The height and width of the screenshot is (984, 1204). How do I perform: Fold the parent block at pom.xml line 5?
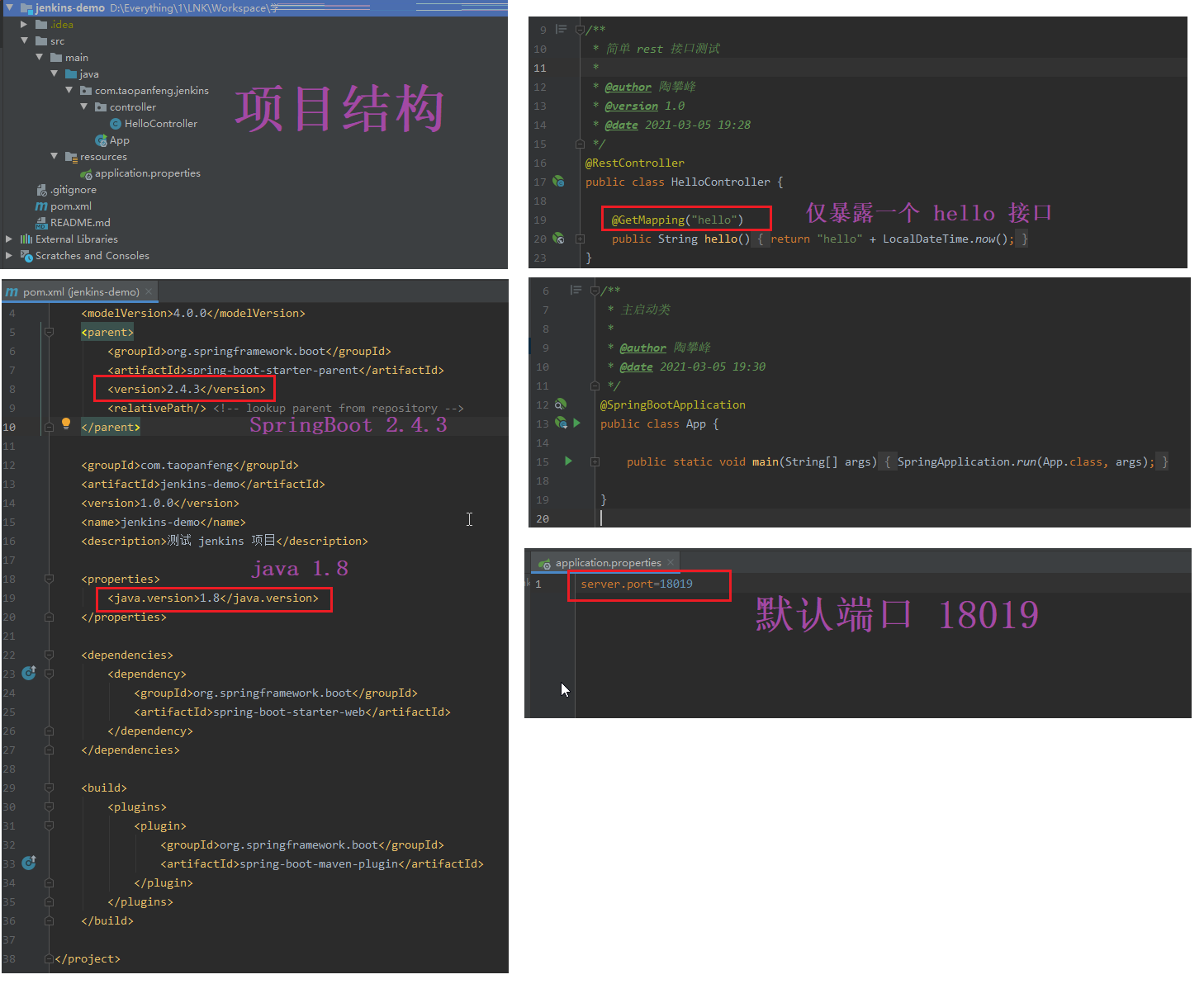pyautogui.click(x=49, y=332)
